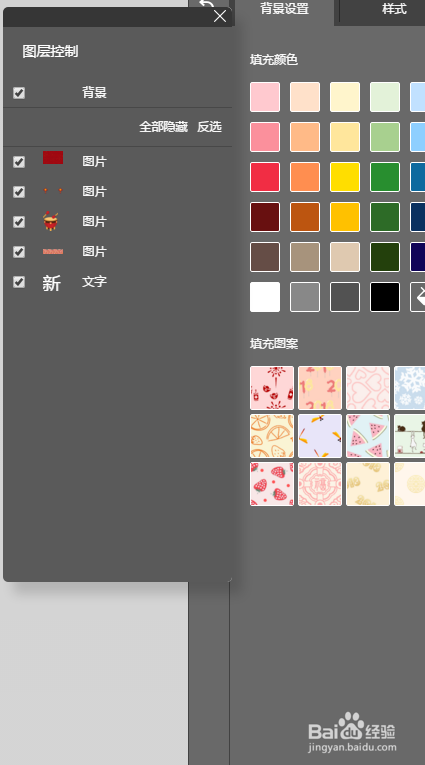The image size is (425, 765).
Task: Pick the white fill color
Action: 265,297
